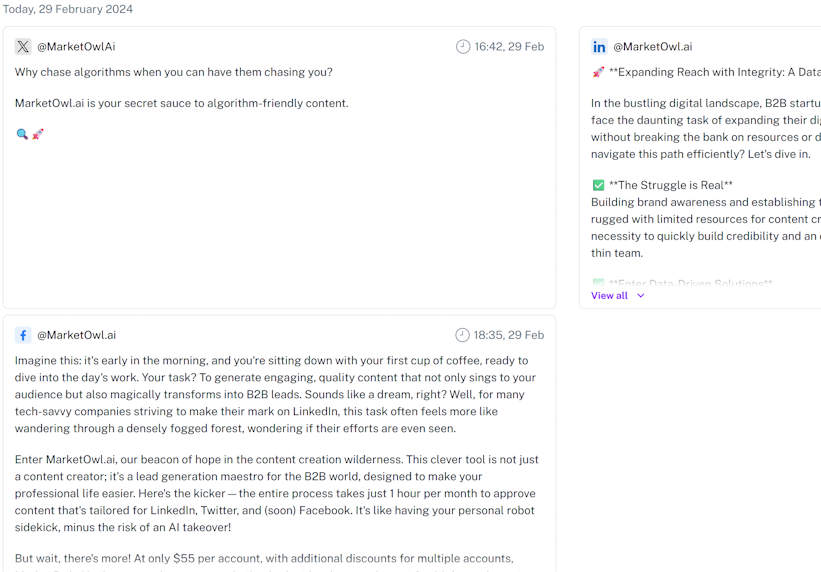Click the Facebook platform icon
Viewport: 821px width, 572px height.
[x=23, y=335]
